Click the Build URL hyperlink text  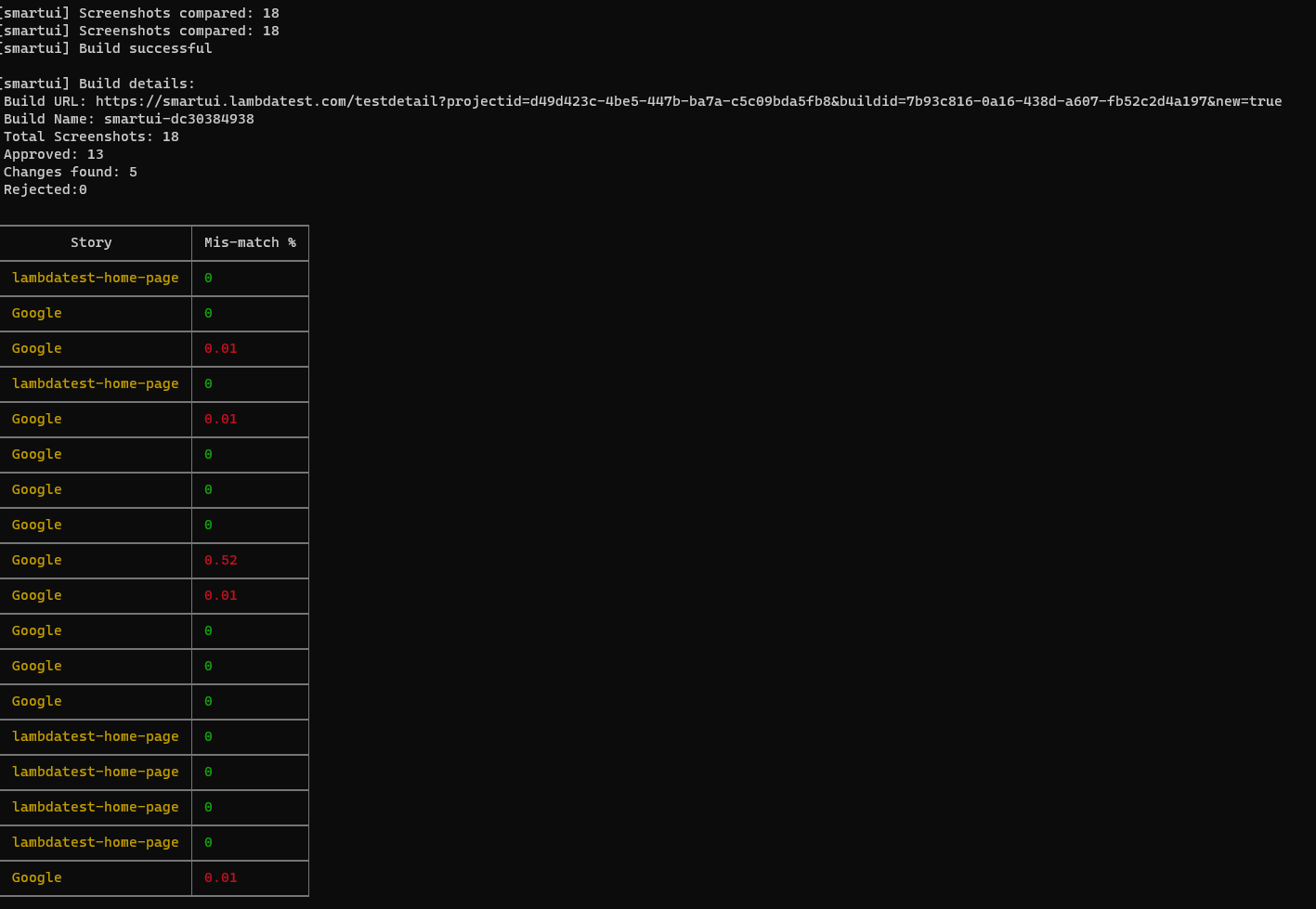[650, 101]
